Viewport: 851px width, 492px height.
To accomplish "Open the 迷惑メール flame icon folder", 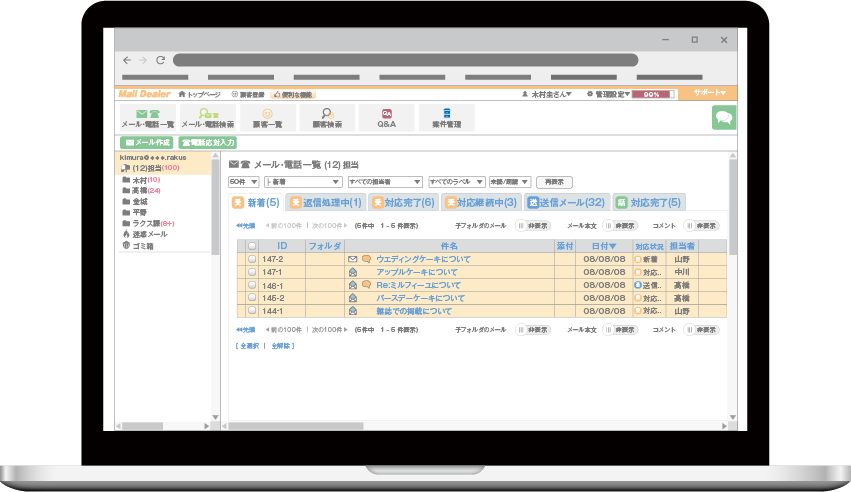I will pos(126,234).
